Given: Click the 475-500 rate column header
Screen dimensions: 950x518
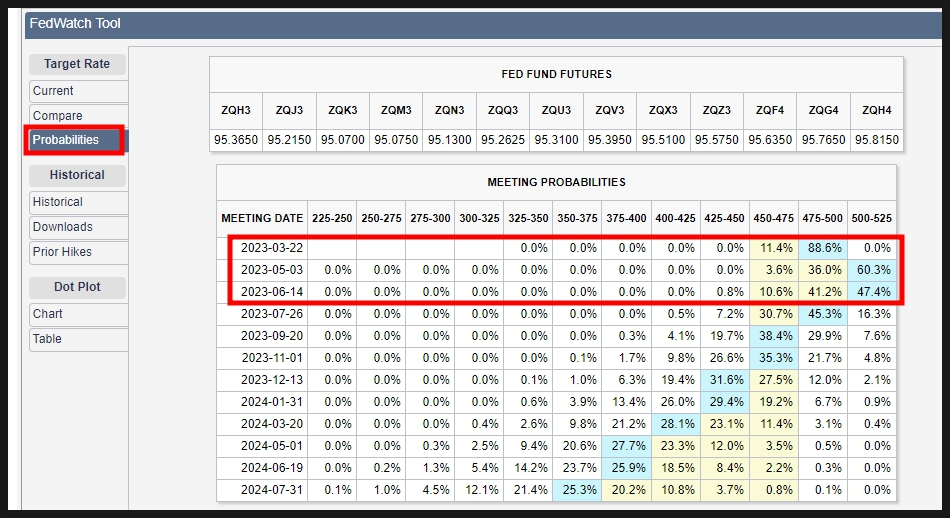Looking at the screenshot, I should [822, 219].
